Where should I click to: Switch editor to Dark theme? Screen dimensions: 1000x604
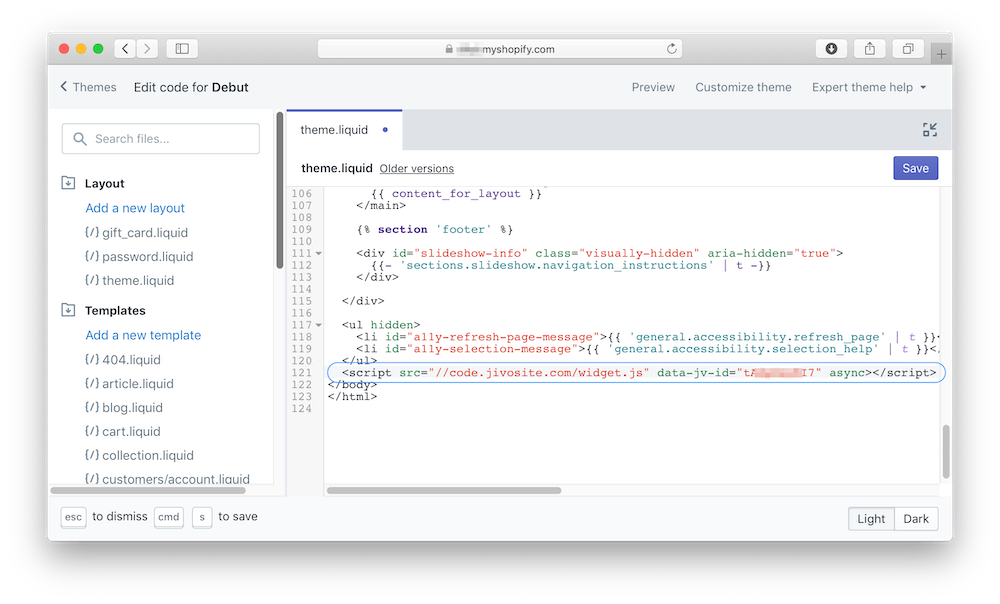click(x=916, y=519)
